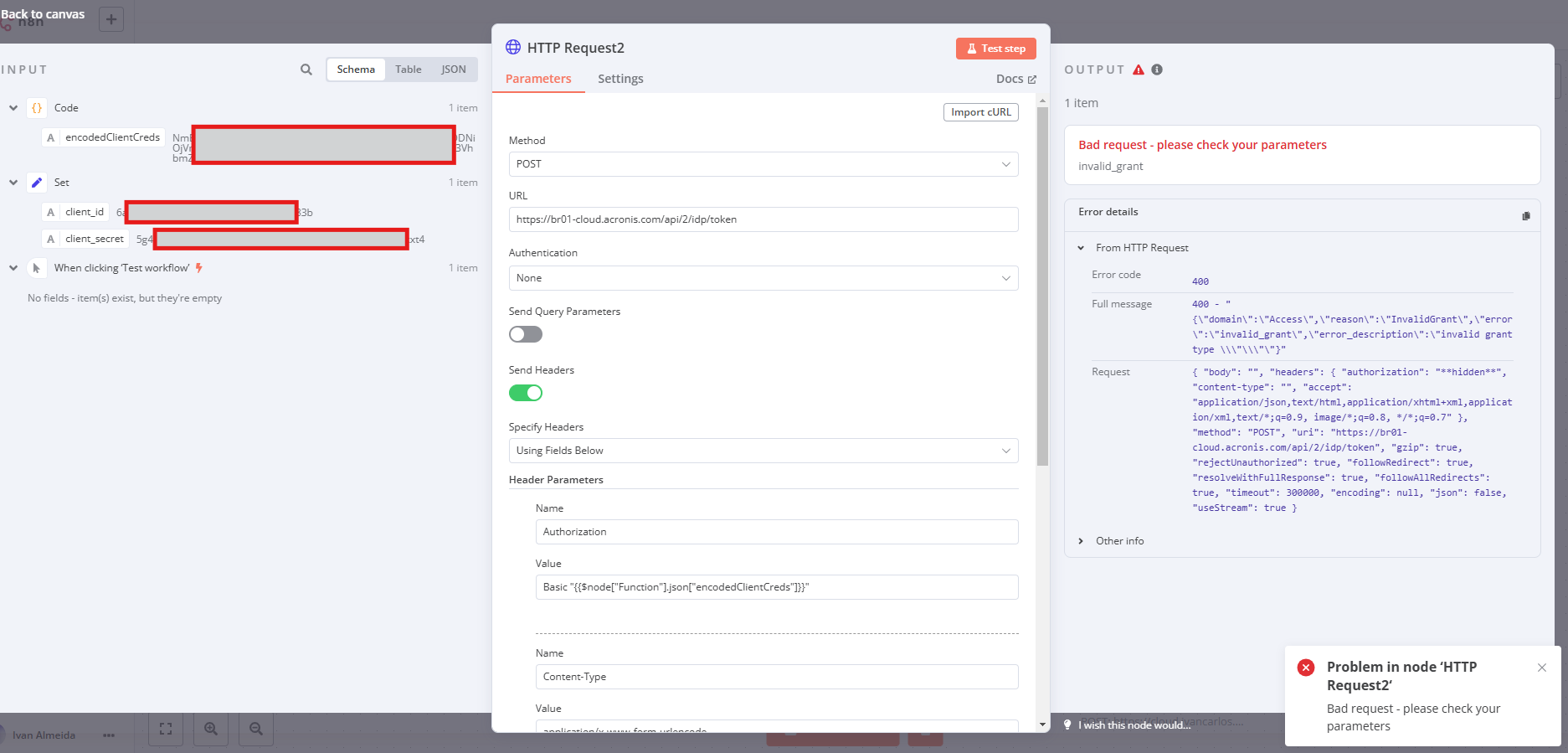Click the invalid_grant error text
The width and height of the screenshot is (1568, 753).
click(1110, 167)
